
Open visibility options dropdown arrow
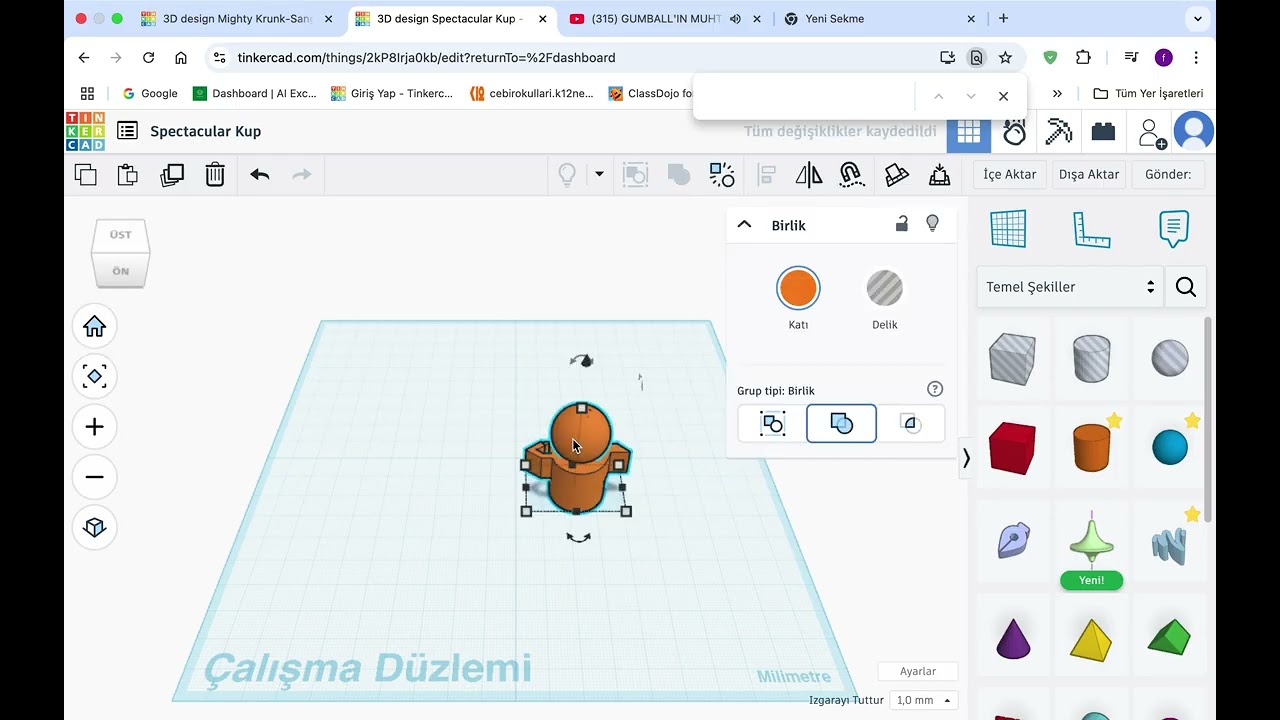(x=599, y=174)
